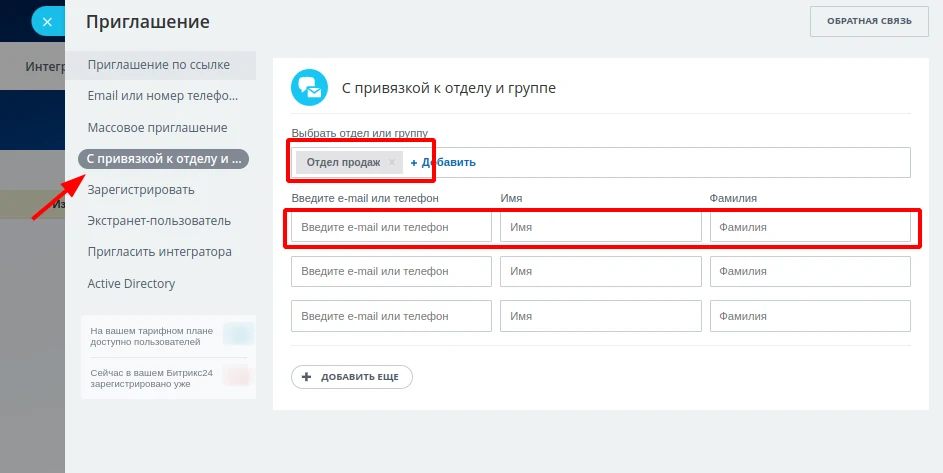Click the Обратная связь button
Image resolution: width=943 pixels, height=473 pixels.
[x=869, y=21]
